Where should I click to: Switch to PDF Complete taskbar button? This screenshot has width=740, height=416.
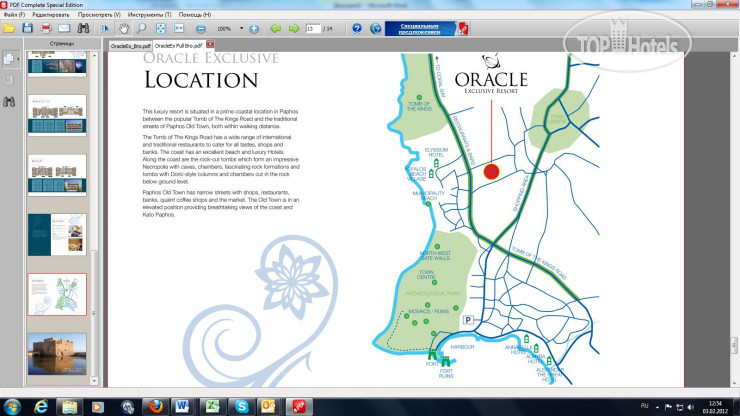click(299, 407)
